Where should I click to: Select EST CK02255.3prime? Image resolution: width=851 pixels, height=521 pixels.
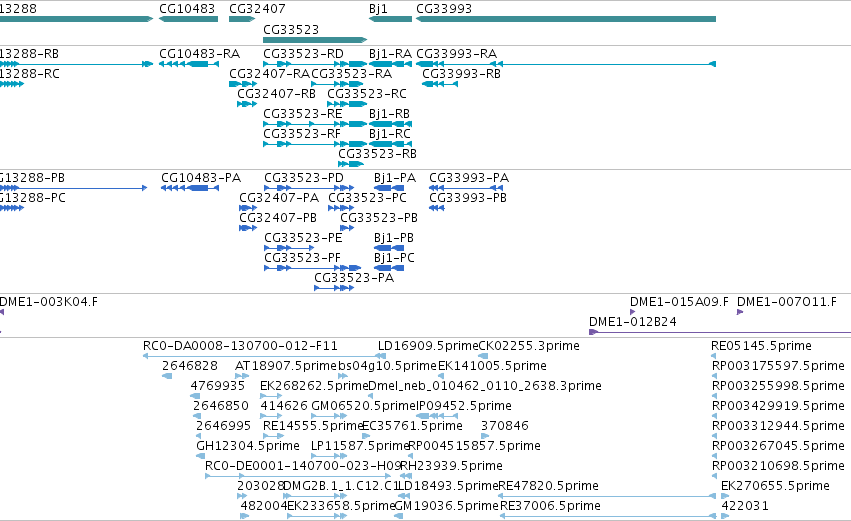(x=482, y=357)
